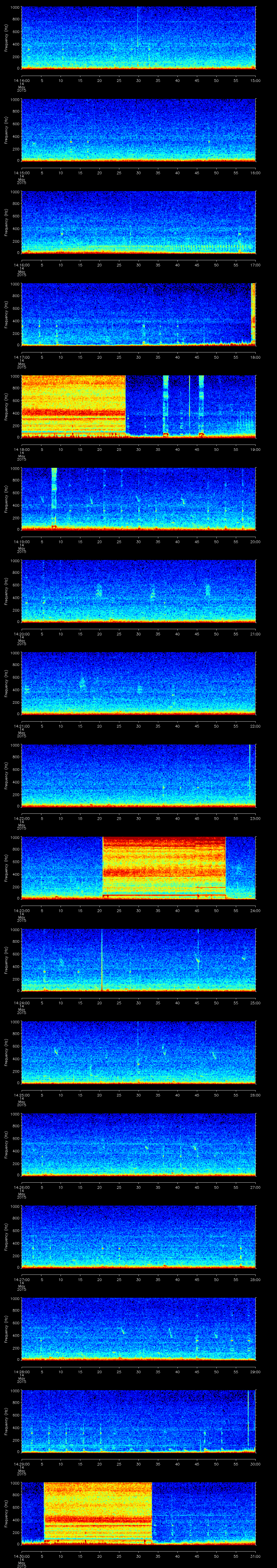
Task: Click the 27:00 end time label
Action: [x=256, y=1187]
